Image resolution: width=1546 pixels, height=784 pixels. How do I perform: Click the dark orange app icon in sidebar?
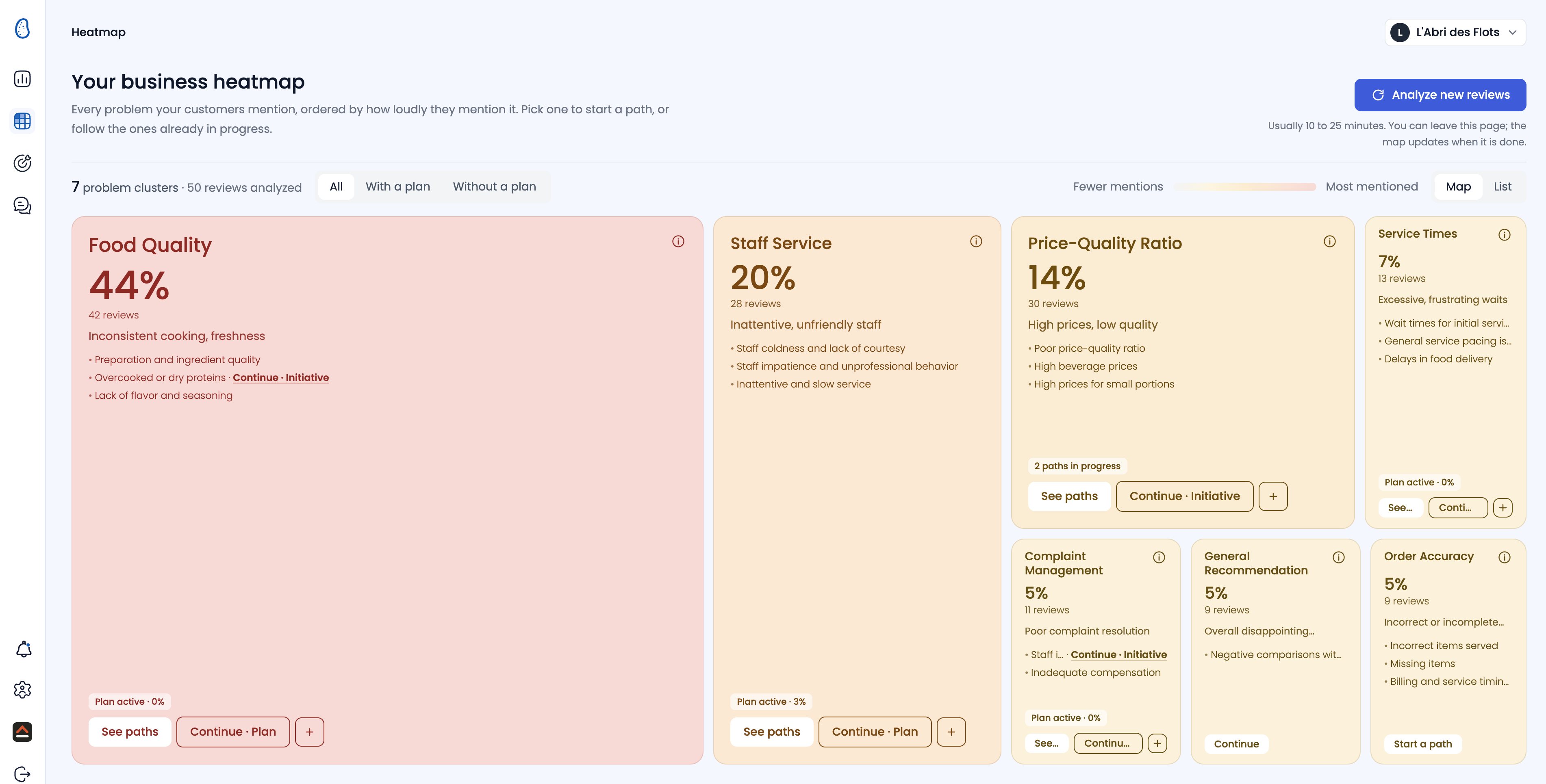click(22, 732)
